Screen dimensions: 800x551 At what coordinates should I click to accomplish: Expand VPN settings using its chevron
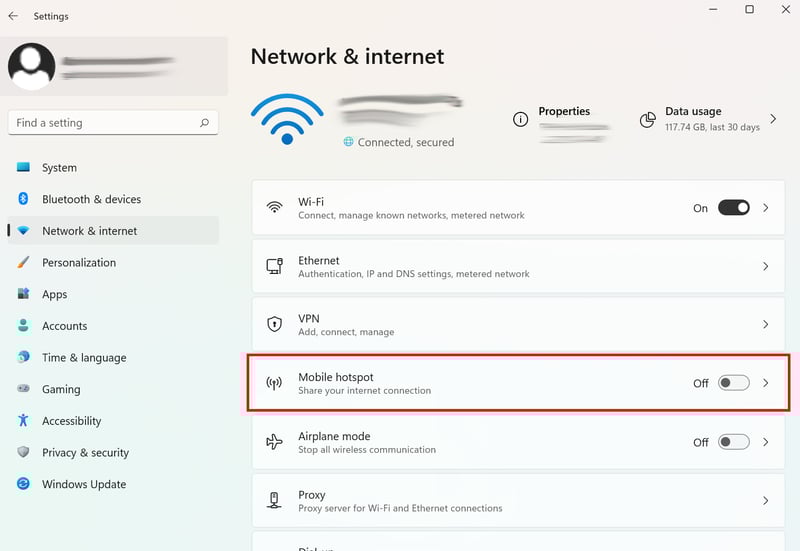pyautogui.click(x=765, y=324)
